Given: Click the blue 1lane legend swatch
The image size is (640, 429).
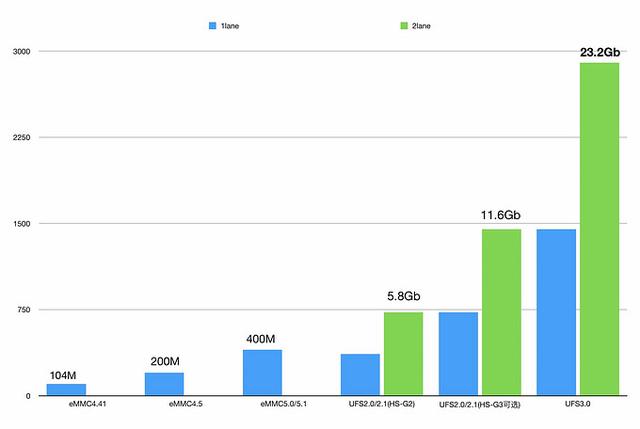Looking at the screenshot, I should pos(212,26).
